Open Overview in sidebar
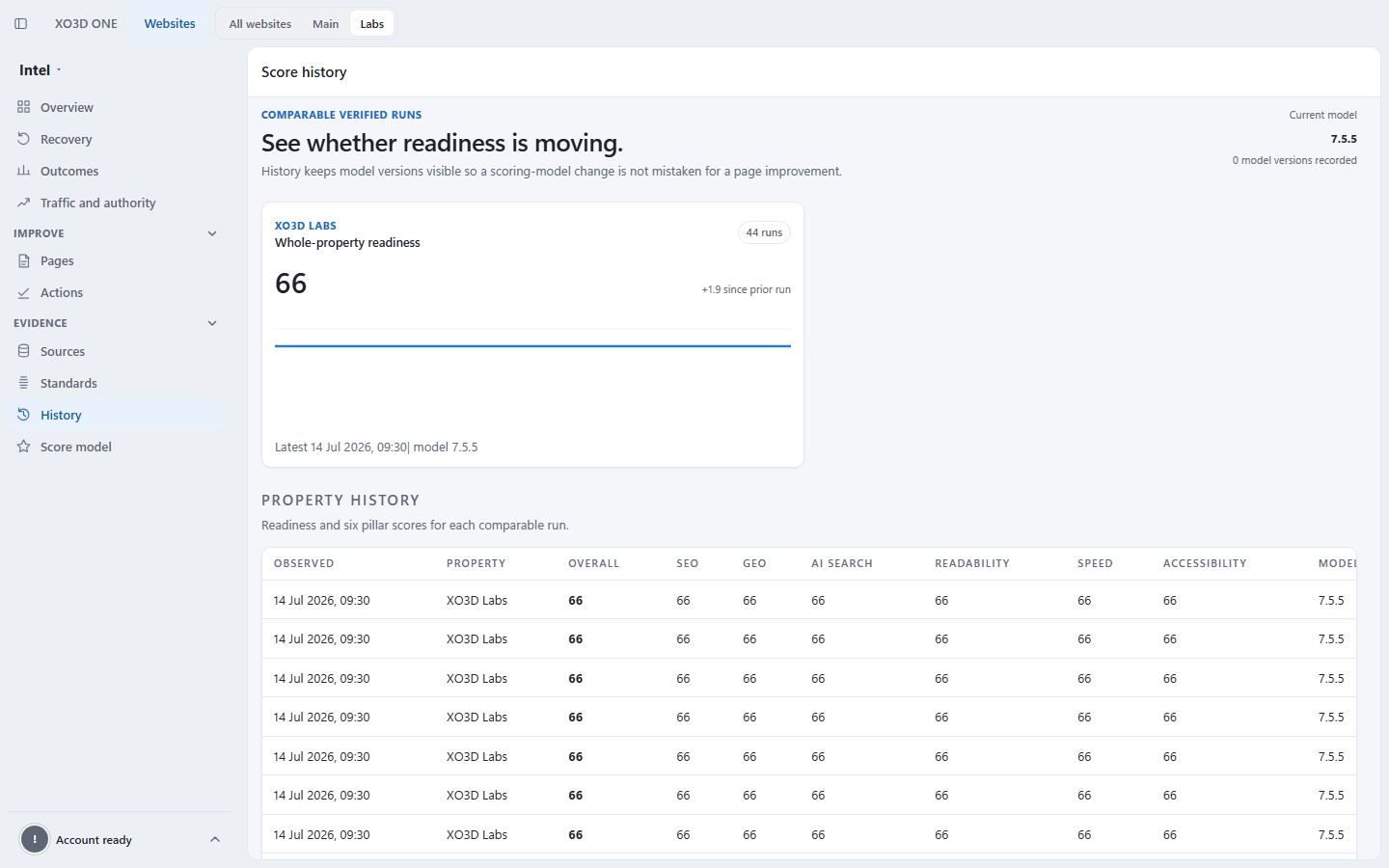 click(x=116, y=107)
